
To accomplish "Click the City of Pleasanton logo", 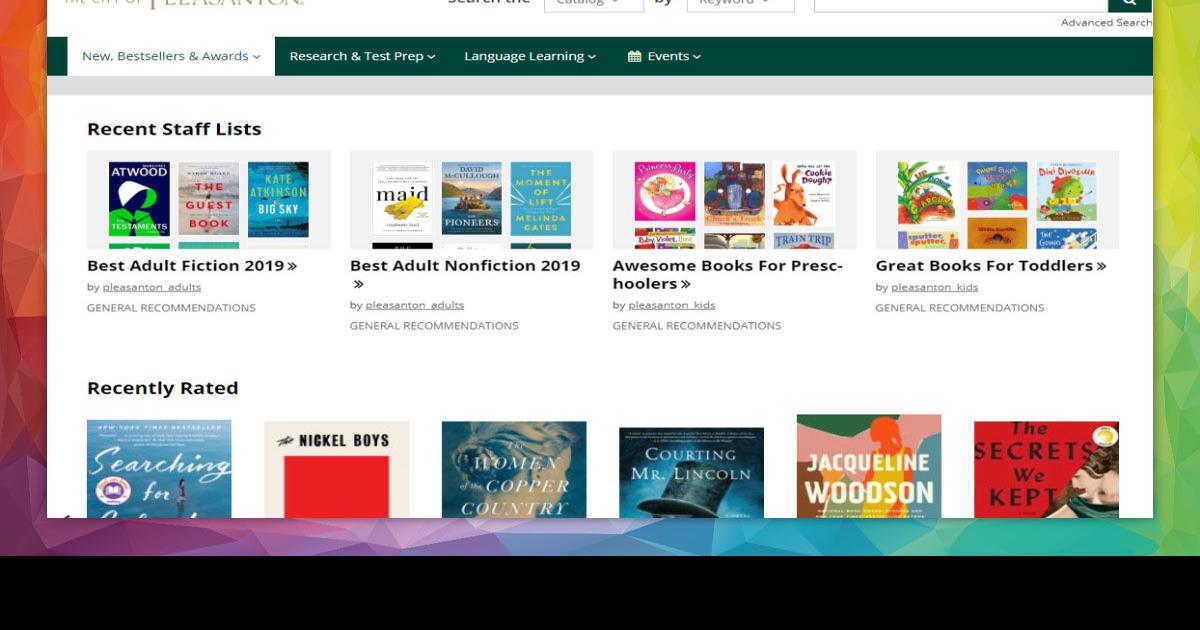I will tap(184, 4).
